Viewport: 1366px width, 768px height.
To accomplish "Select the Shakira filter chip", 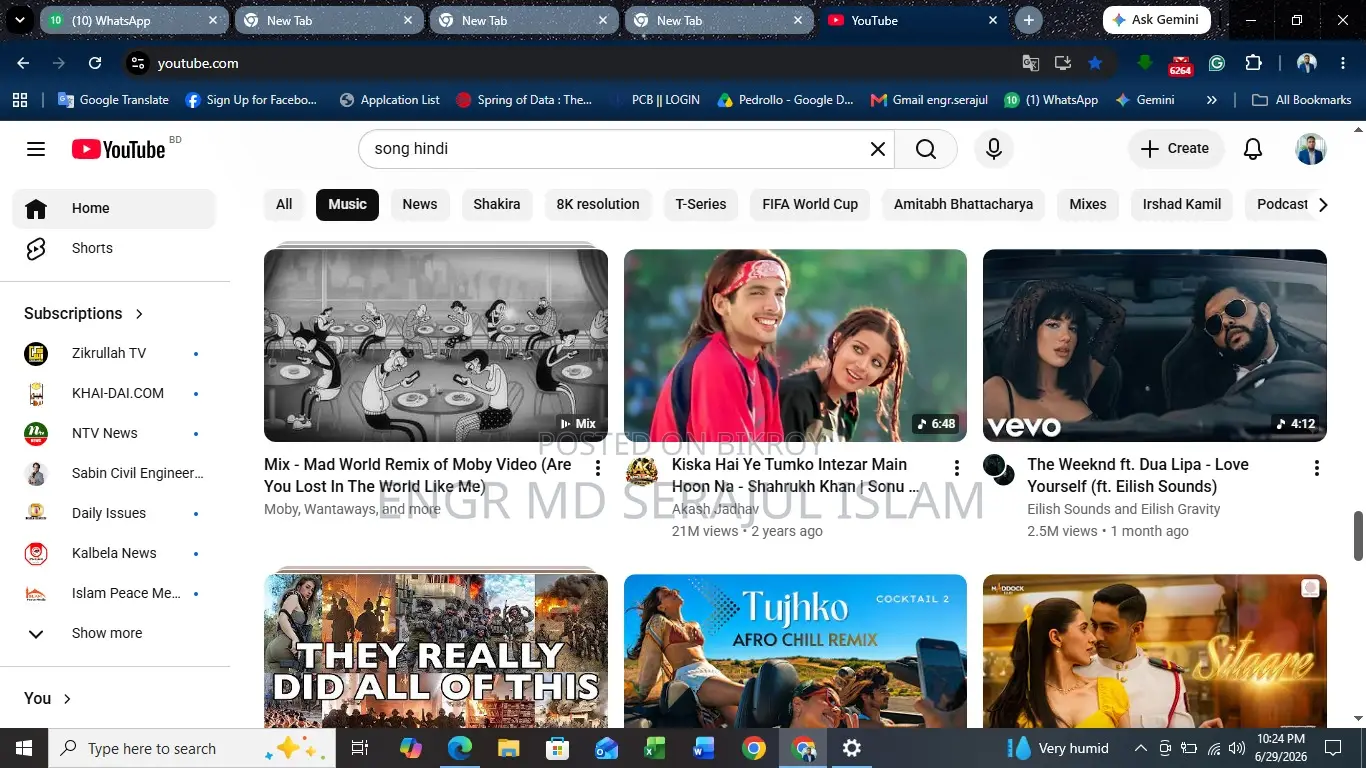I will click(x=497, y=204).
